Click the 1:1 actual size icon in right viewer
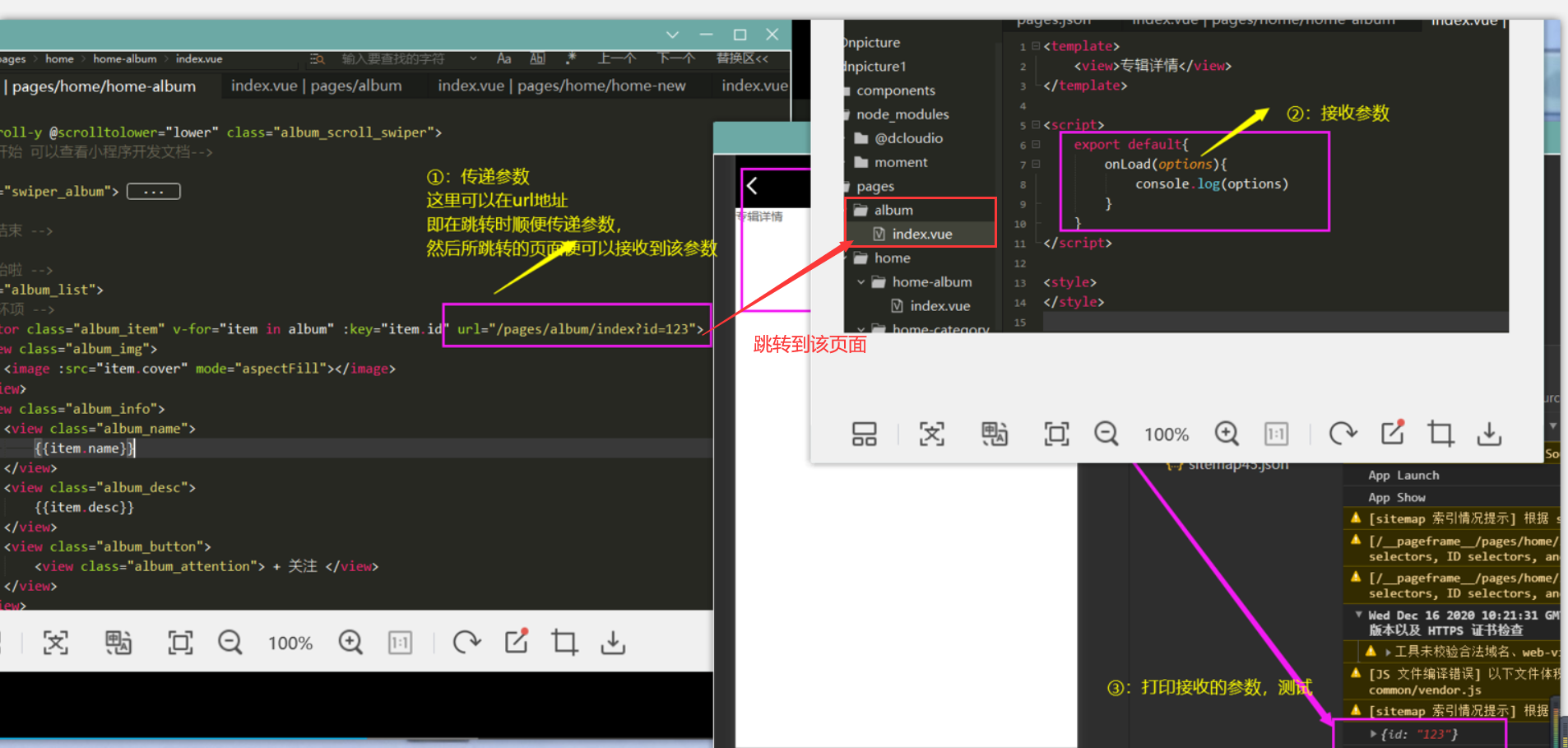The height and width of the screenshot is (748, 1568). (x=1276, y=434)
